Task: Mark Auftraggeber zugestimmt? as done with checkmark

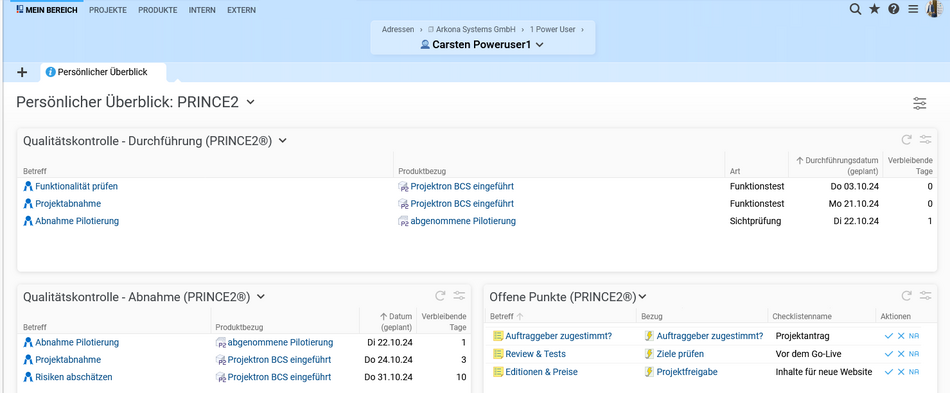Action: [889, 336]
